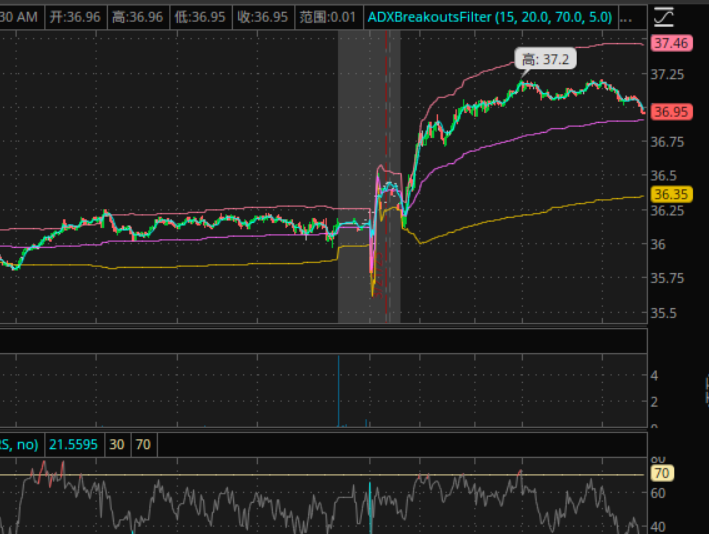
Task: Click the blue spike in middle study panel
Action: coord(339,390)
